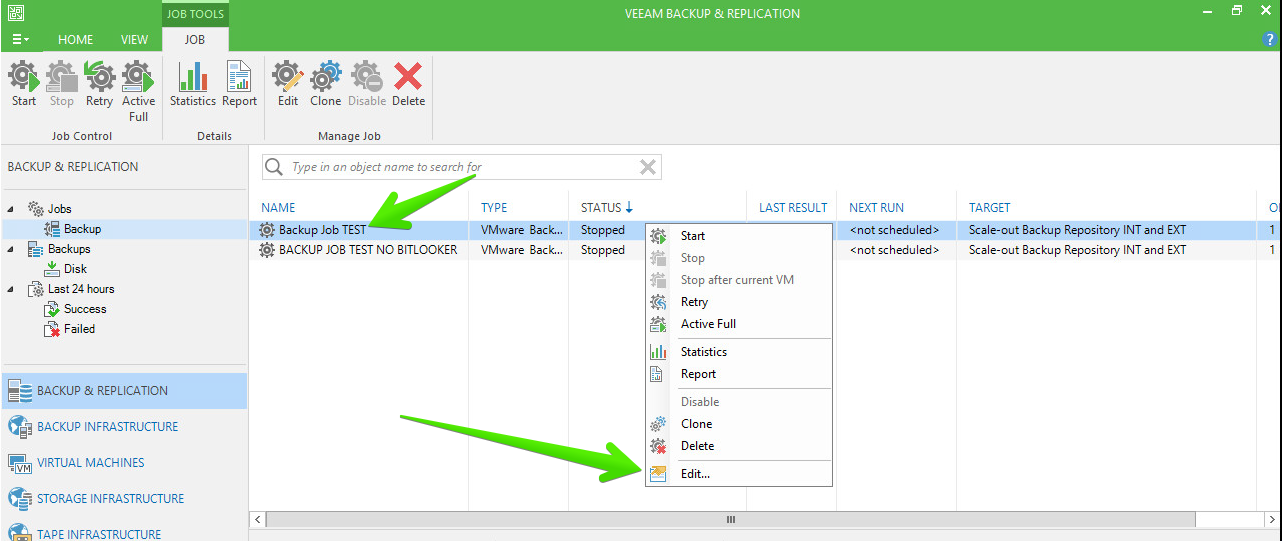
Task: Click the Stop job ribbon icon
Action: 62,83
